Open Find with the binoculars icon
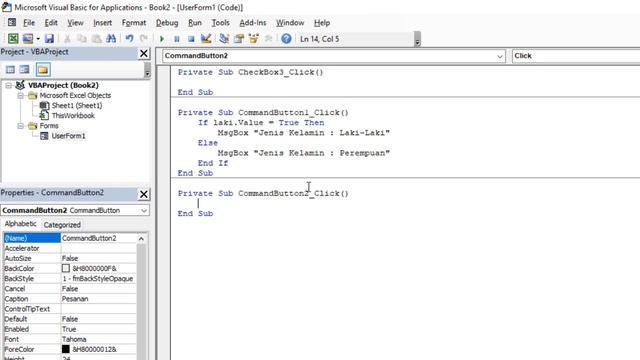The width and height of the screenshot is (640, 360). coord(111,39)
